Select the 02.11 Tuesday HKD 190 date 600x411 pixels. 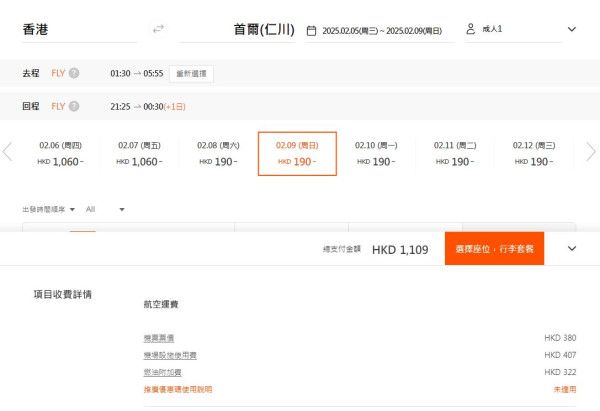coord(455,154)
